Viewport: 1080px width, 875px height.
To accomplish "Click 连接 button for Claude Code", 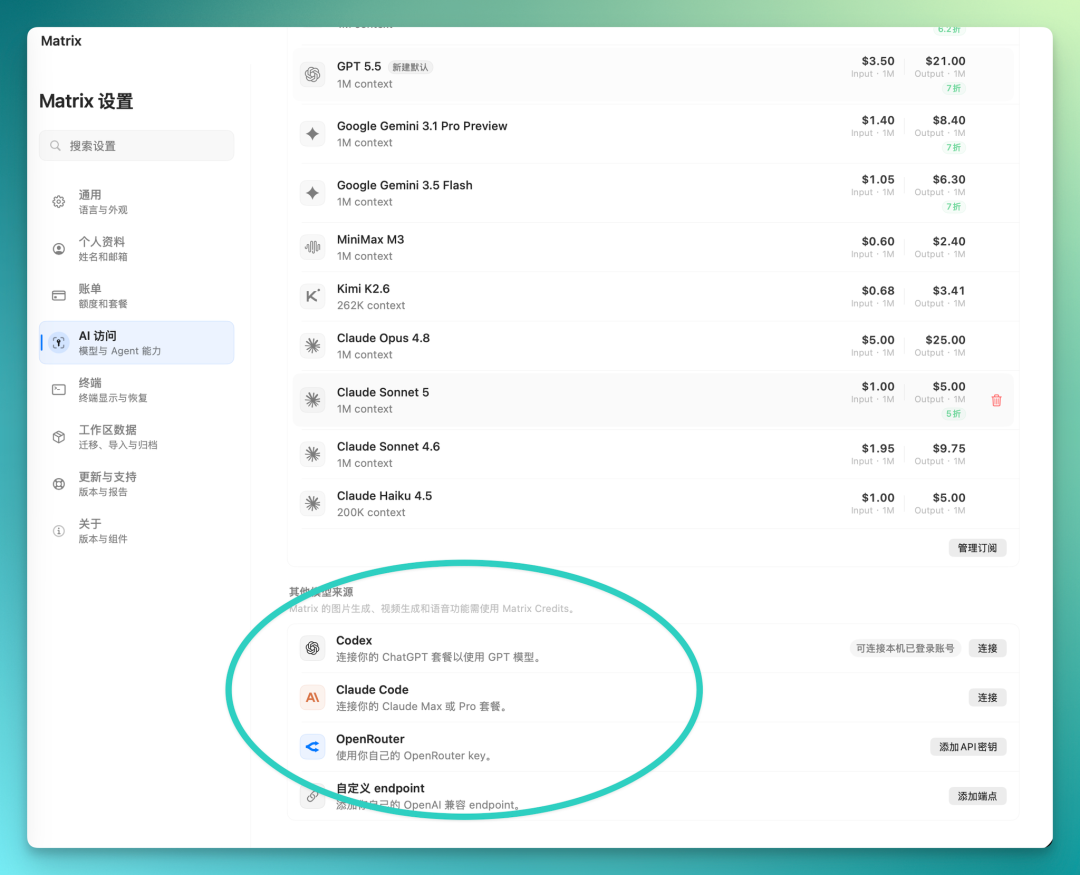I will click(x=987, y=697).
